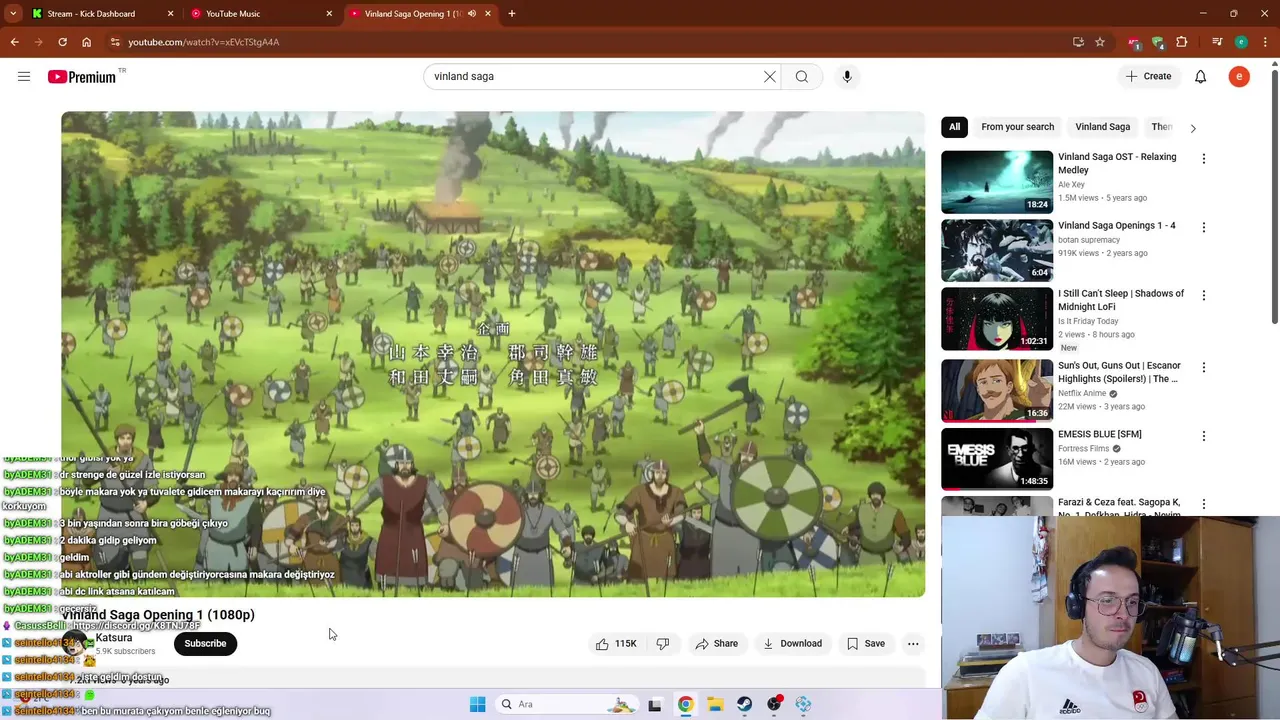Open the YouTube guide hamburger menu
The image size is (1280, 720).
24,76
